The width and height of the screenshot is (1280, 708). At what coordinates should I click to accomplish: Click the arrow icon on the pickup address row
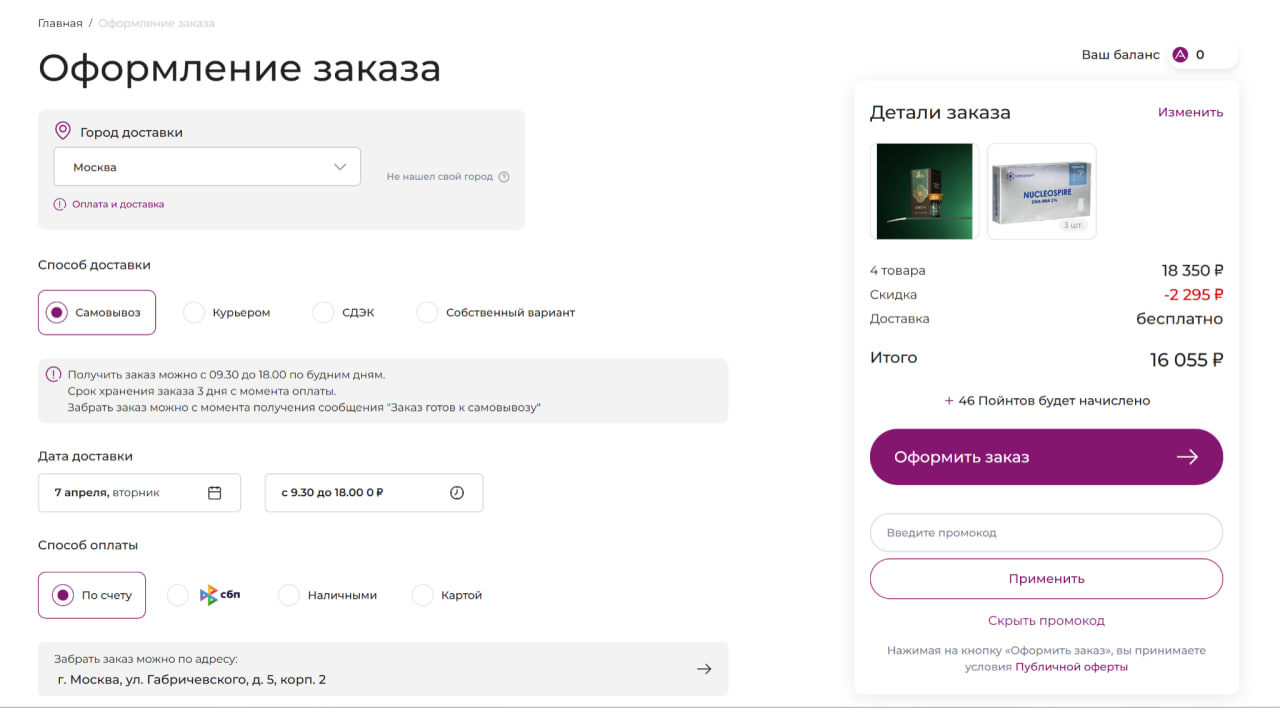[x=704, y=669]
